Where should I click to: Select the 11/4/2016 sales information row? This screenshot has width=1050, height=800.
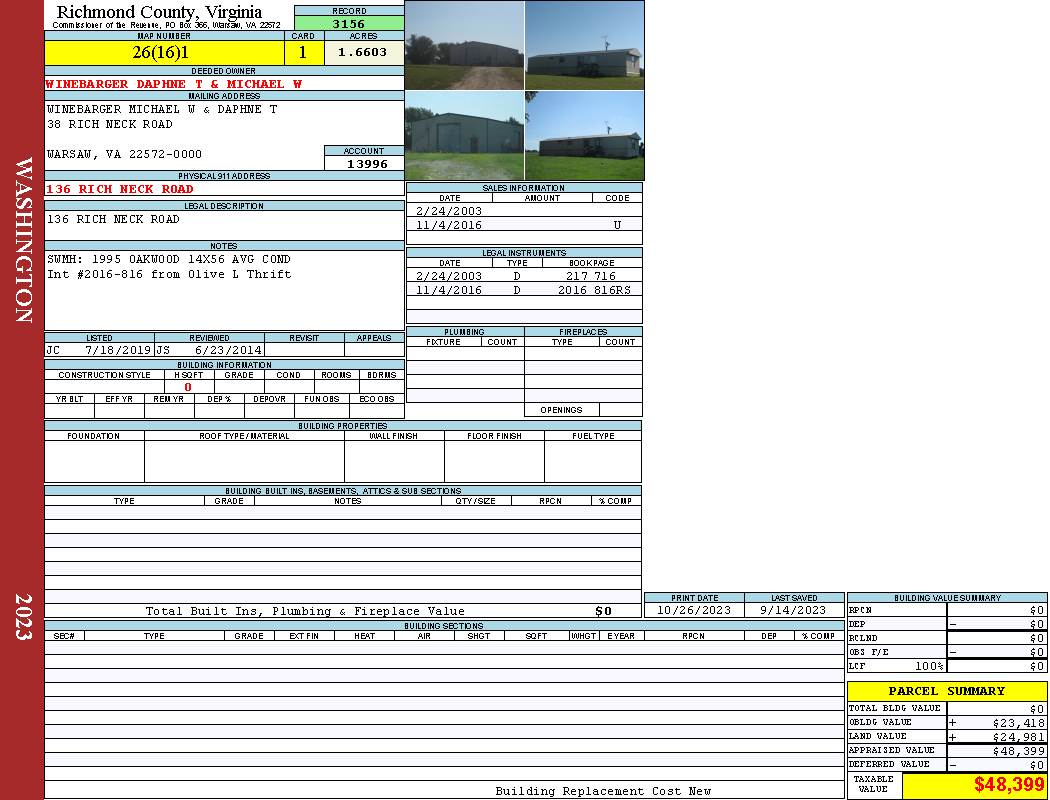pyautogui.click(x=523, y=225)
